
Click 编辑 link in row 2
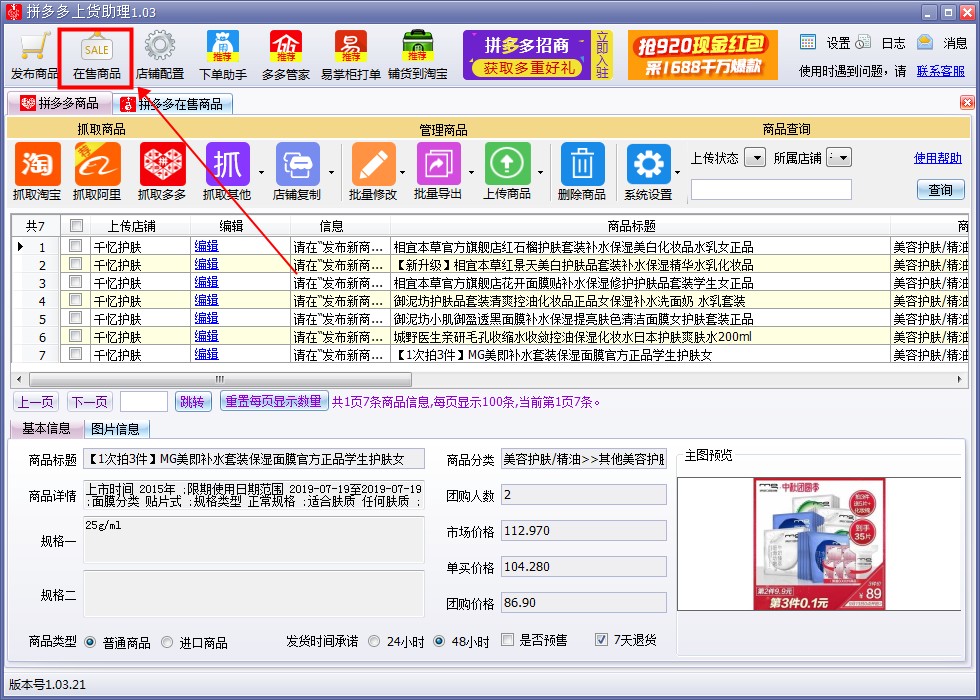(x=206, y=264)
